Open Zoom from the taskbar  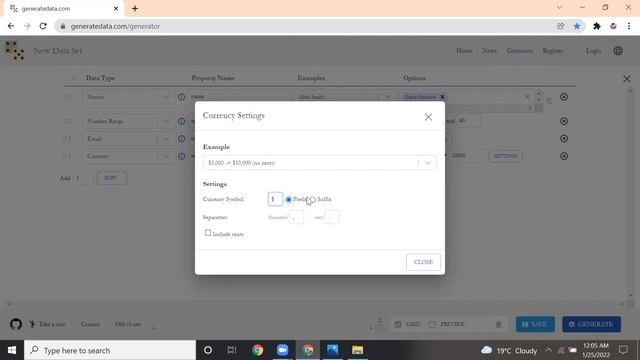pyautogui.click(x=282, y=350)
